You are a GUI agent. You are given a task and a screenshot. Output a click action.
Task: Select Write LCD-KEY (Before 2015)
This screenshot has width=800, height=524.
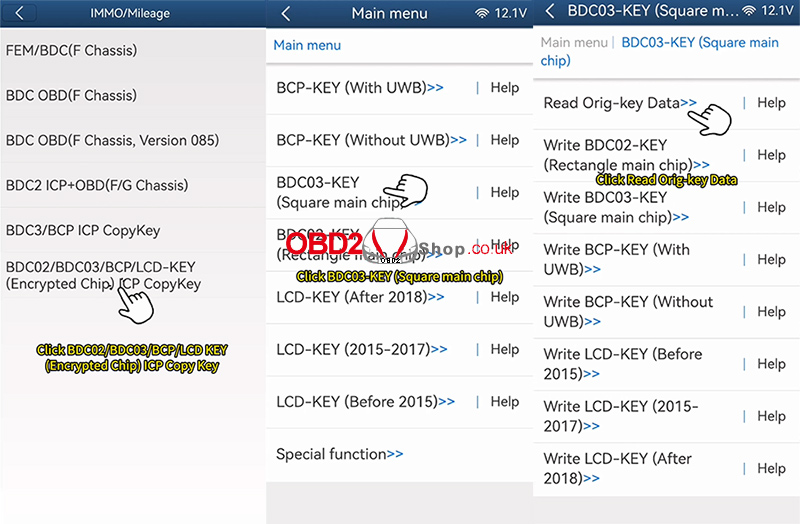(623, 364)
